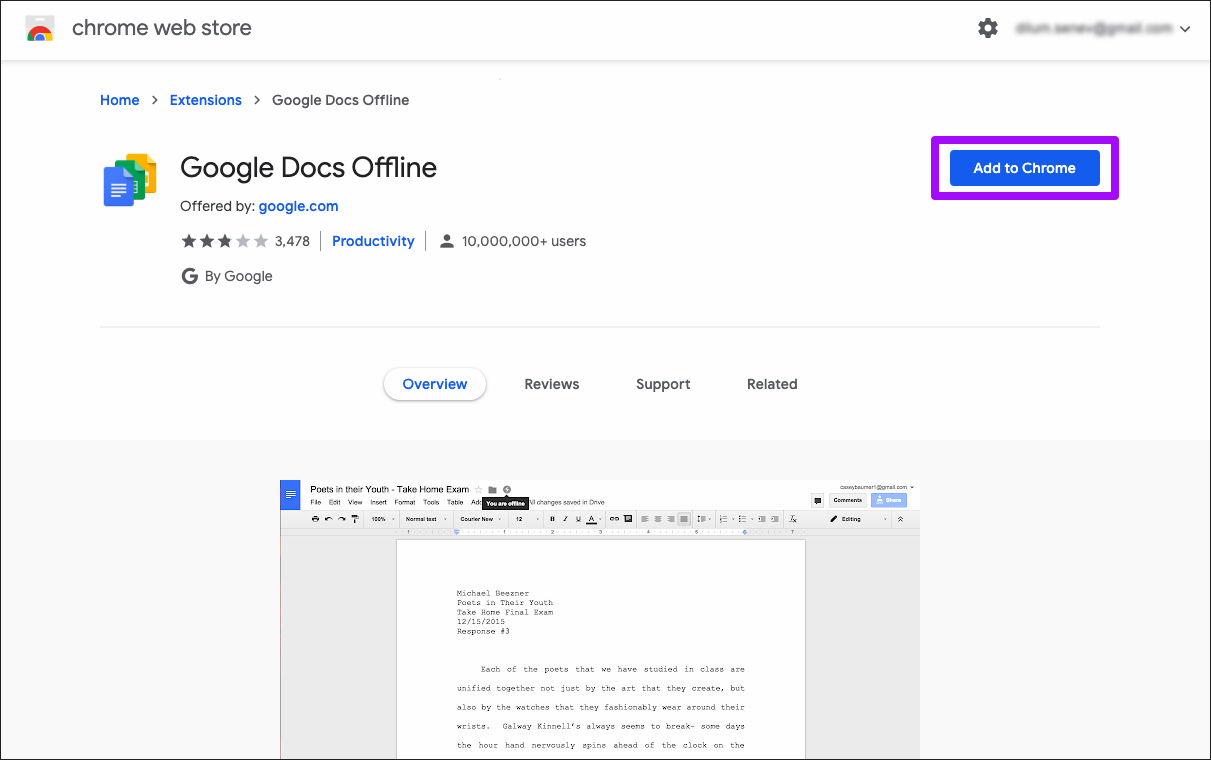Star the Take Home Exam document
This screenshot has width=1211, height=760.
point(477,488)
